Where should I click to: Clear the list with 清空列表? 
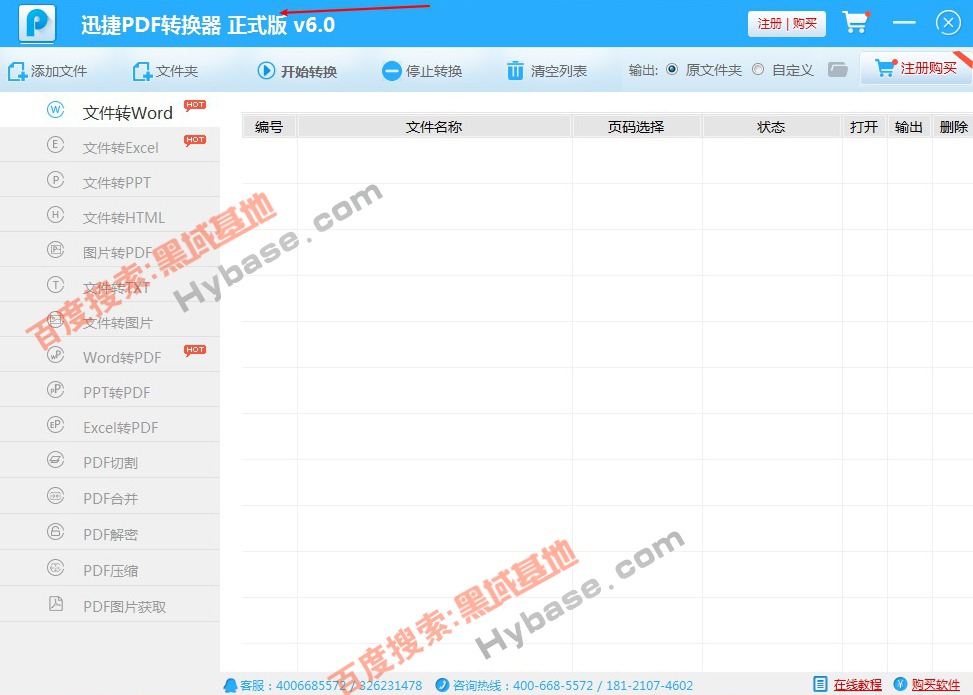point(547,71)
